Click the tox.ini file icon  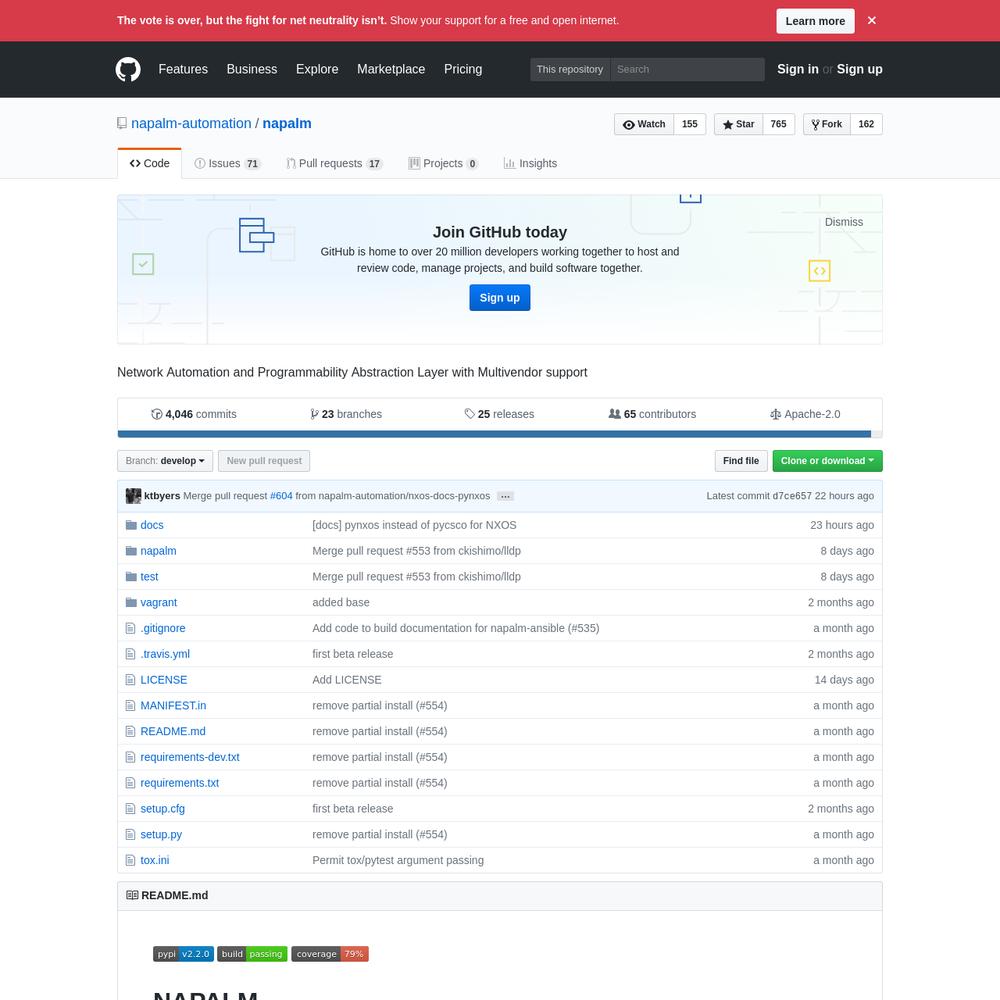coord(131,860)
